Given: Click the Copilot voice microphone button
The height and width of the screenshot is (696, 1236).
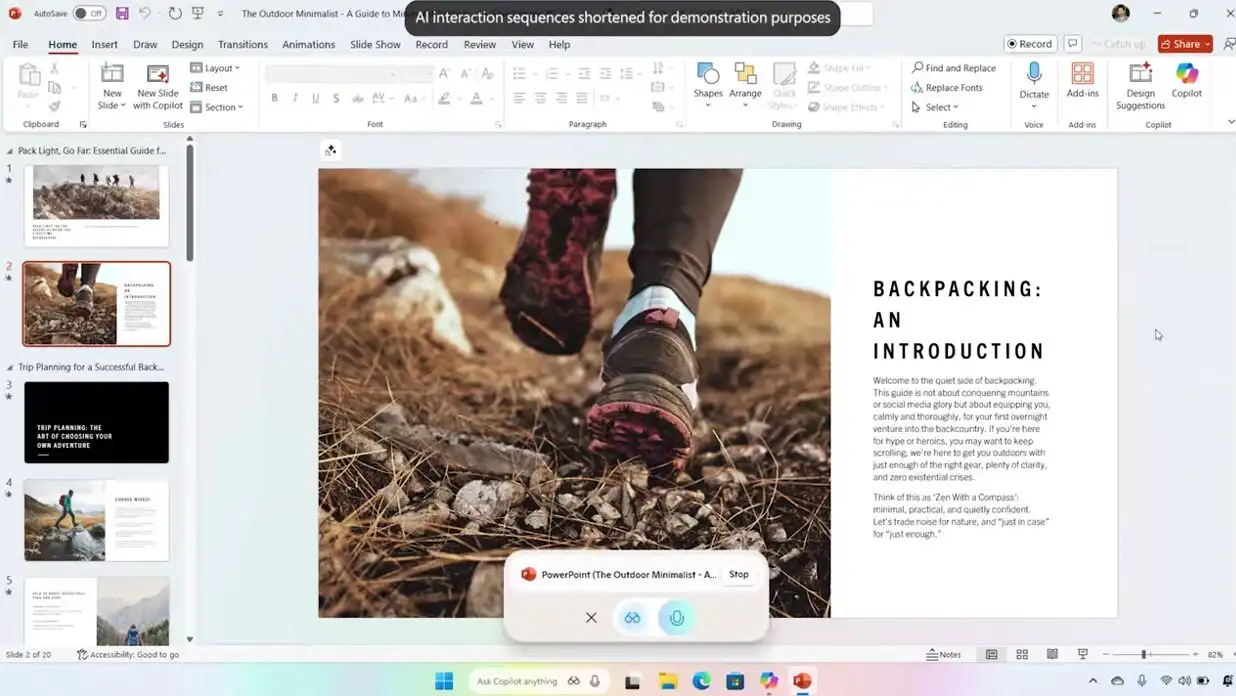Looking at the screenshot, I should click(x=677, y=618).
